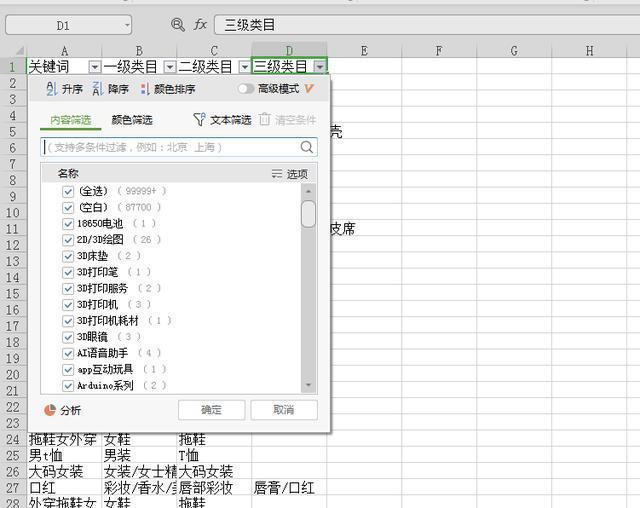Viewport: 640px width, 508px height.
Task: Open filter dropdown for 二级类目 column
Action: tap(244, 67)
